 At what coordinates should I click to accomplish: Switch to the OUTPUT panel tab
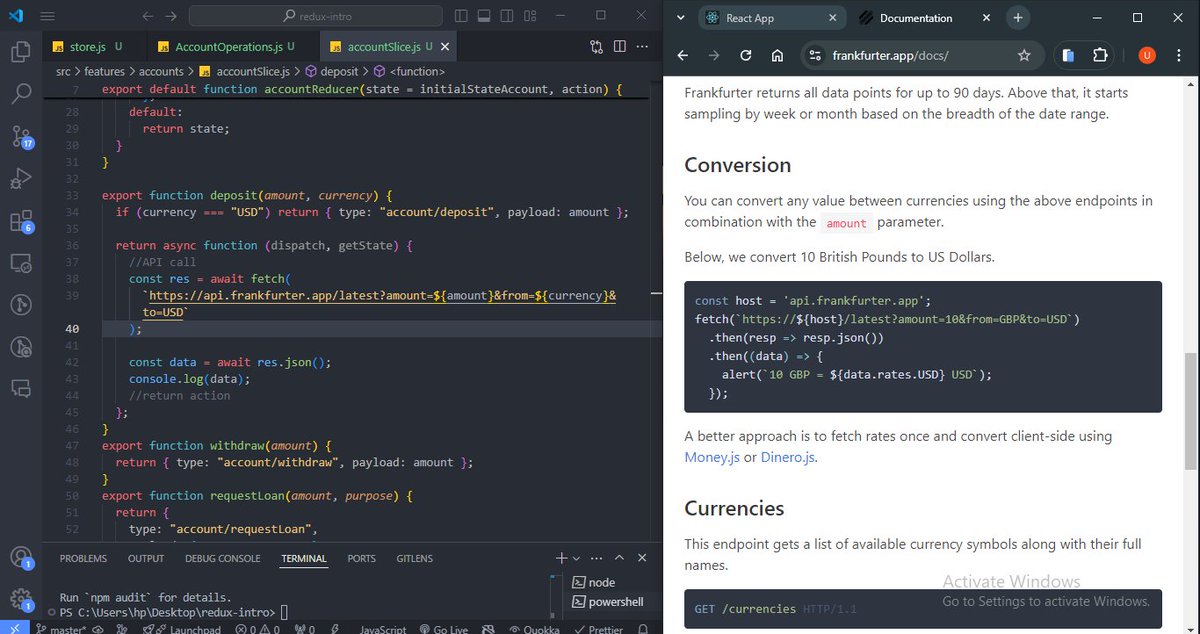click(x=146, y=559)
